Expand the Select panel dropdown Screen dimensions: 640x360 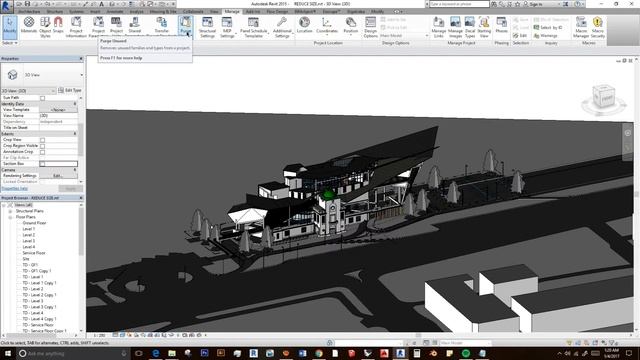[x=10, y=43]
